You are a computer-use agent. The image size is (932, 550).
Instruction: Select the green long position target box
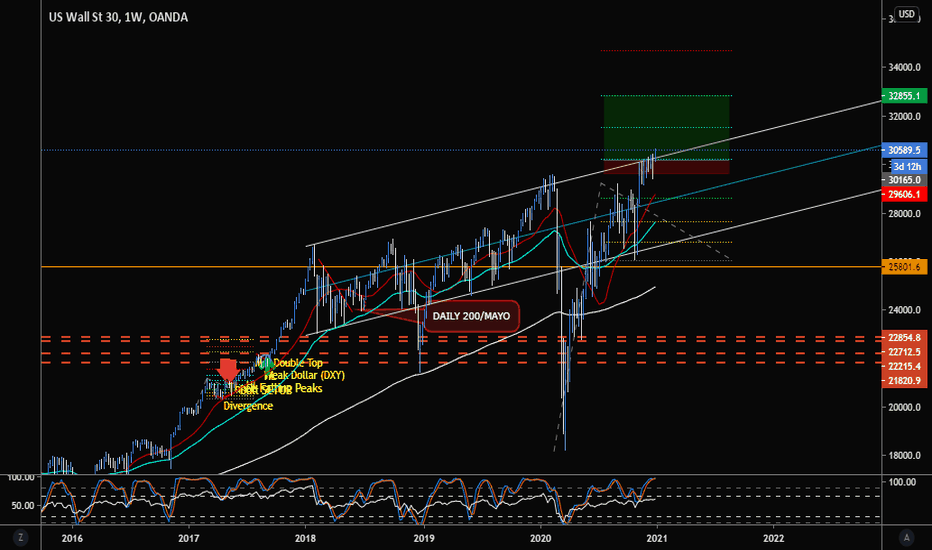point(666,127)
